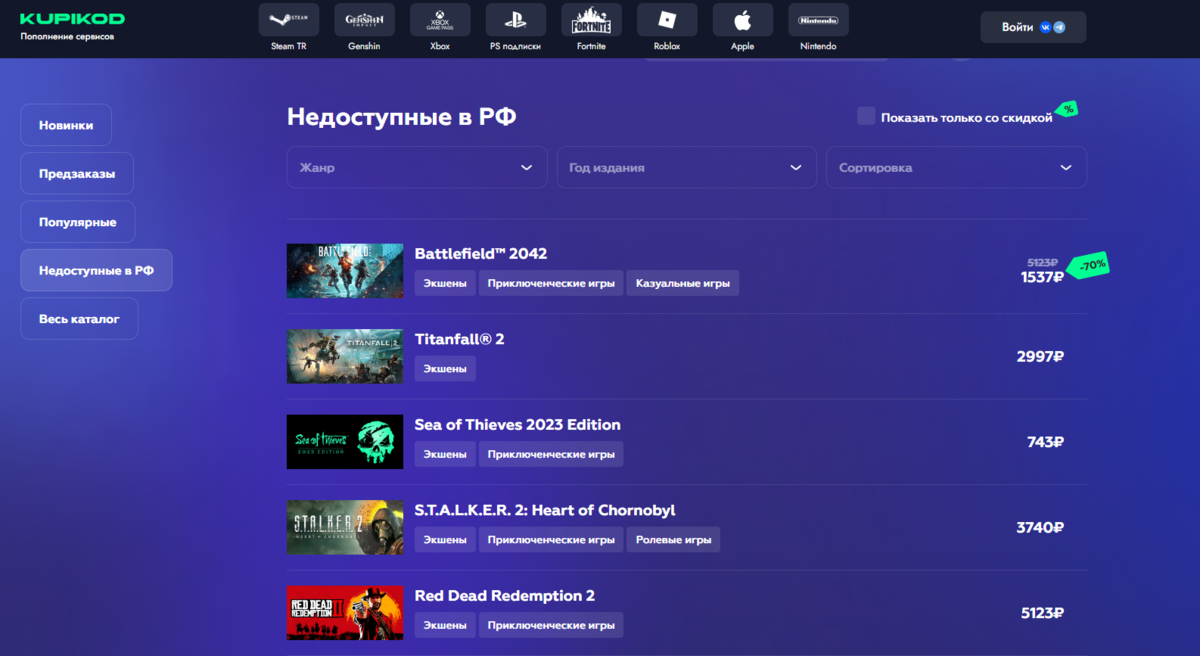Open the Весь каталог catalog page

tap(79, 318)
